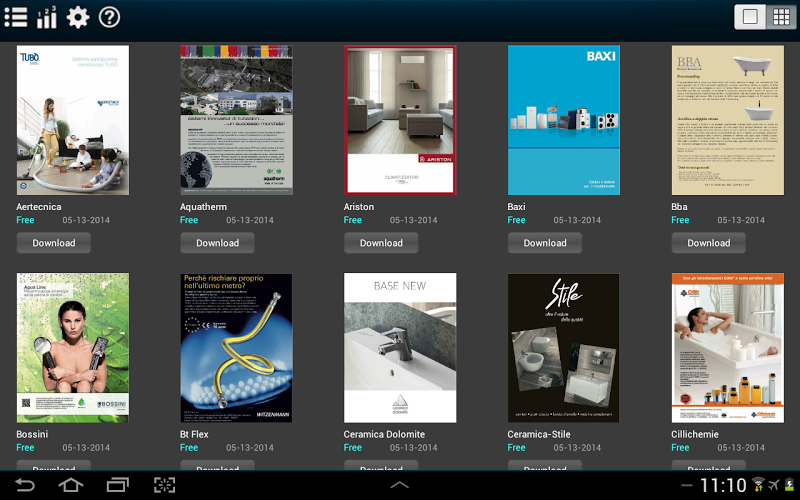Screen dimensions: 800x500
Task: Select the Bt Flex title text
Action: point(194,434)
